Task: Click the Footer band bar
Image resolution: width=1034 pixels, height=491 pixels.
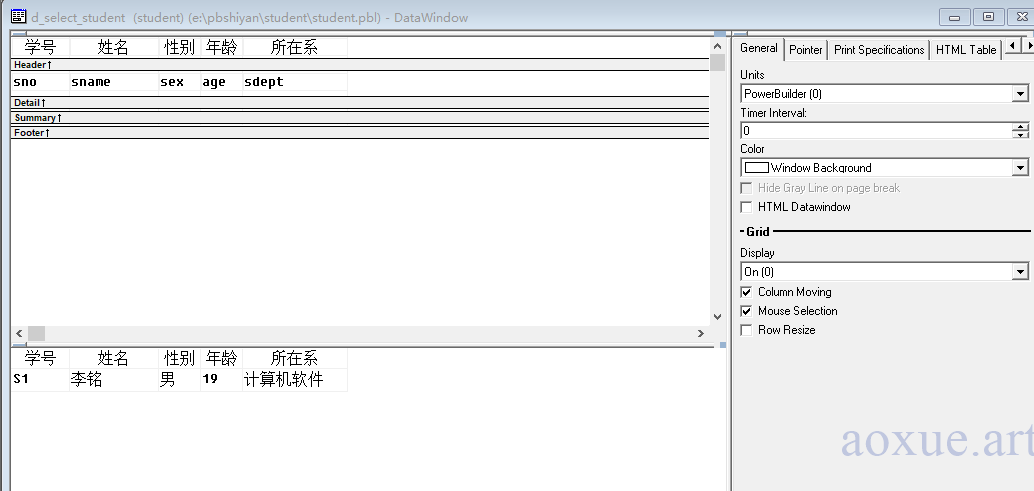Action: coord(360,133)
